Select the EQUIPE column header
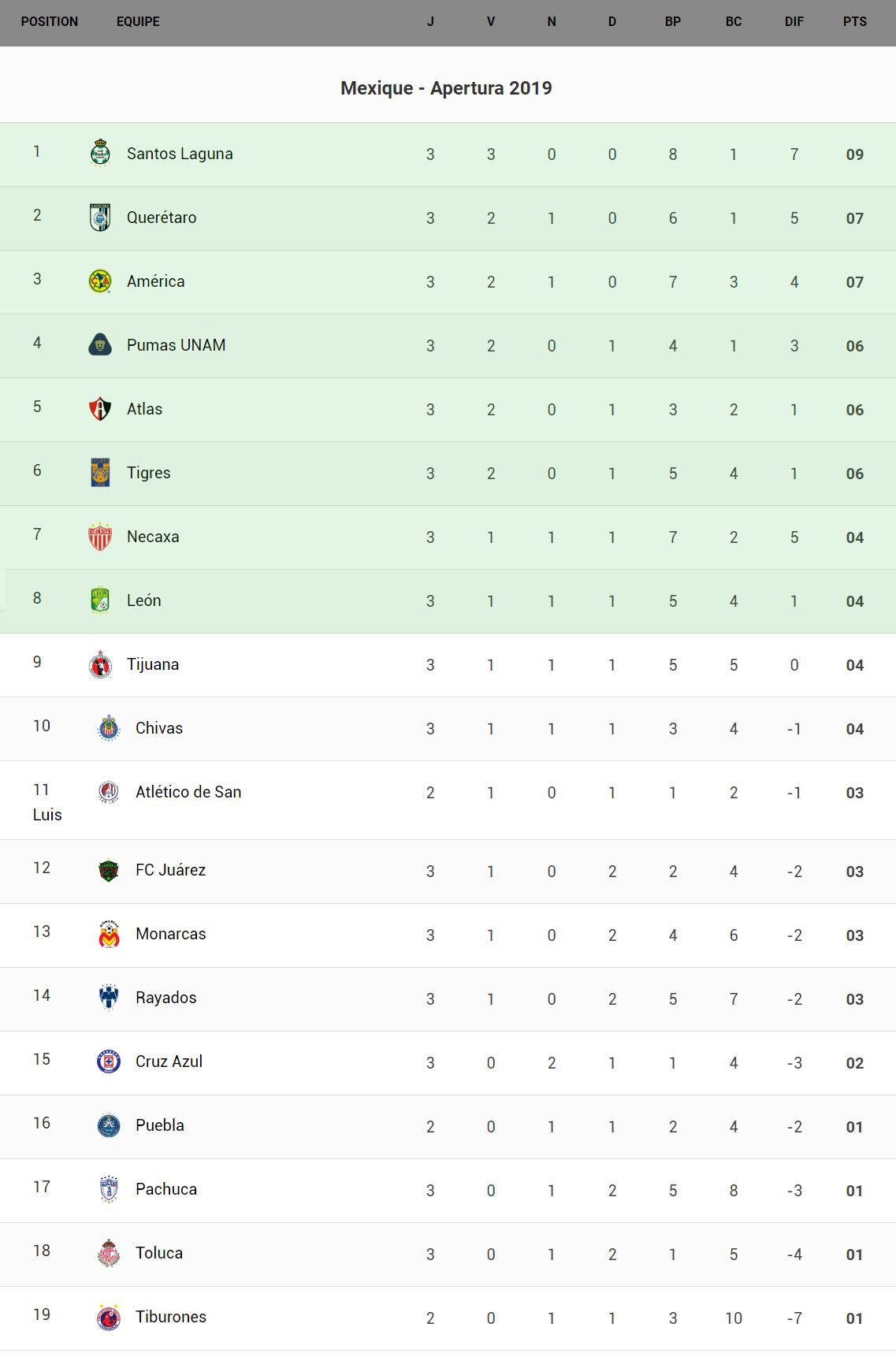Image resolution: width=896 pixels, height=1357 pixels. 138,22
